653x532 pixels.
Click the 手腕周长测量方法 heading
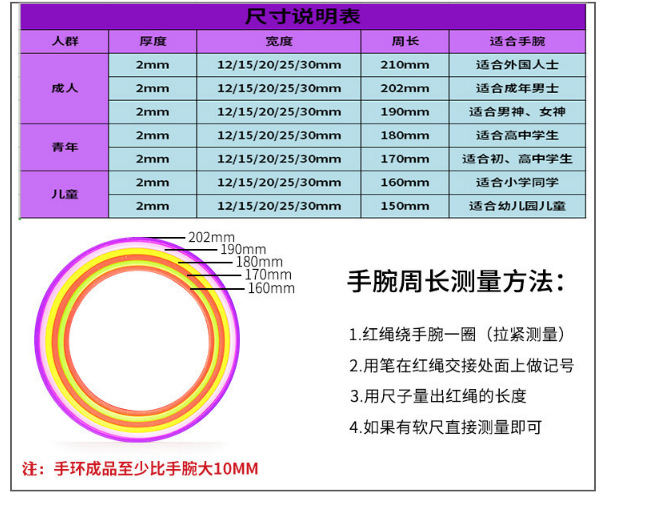coord(455,282)
